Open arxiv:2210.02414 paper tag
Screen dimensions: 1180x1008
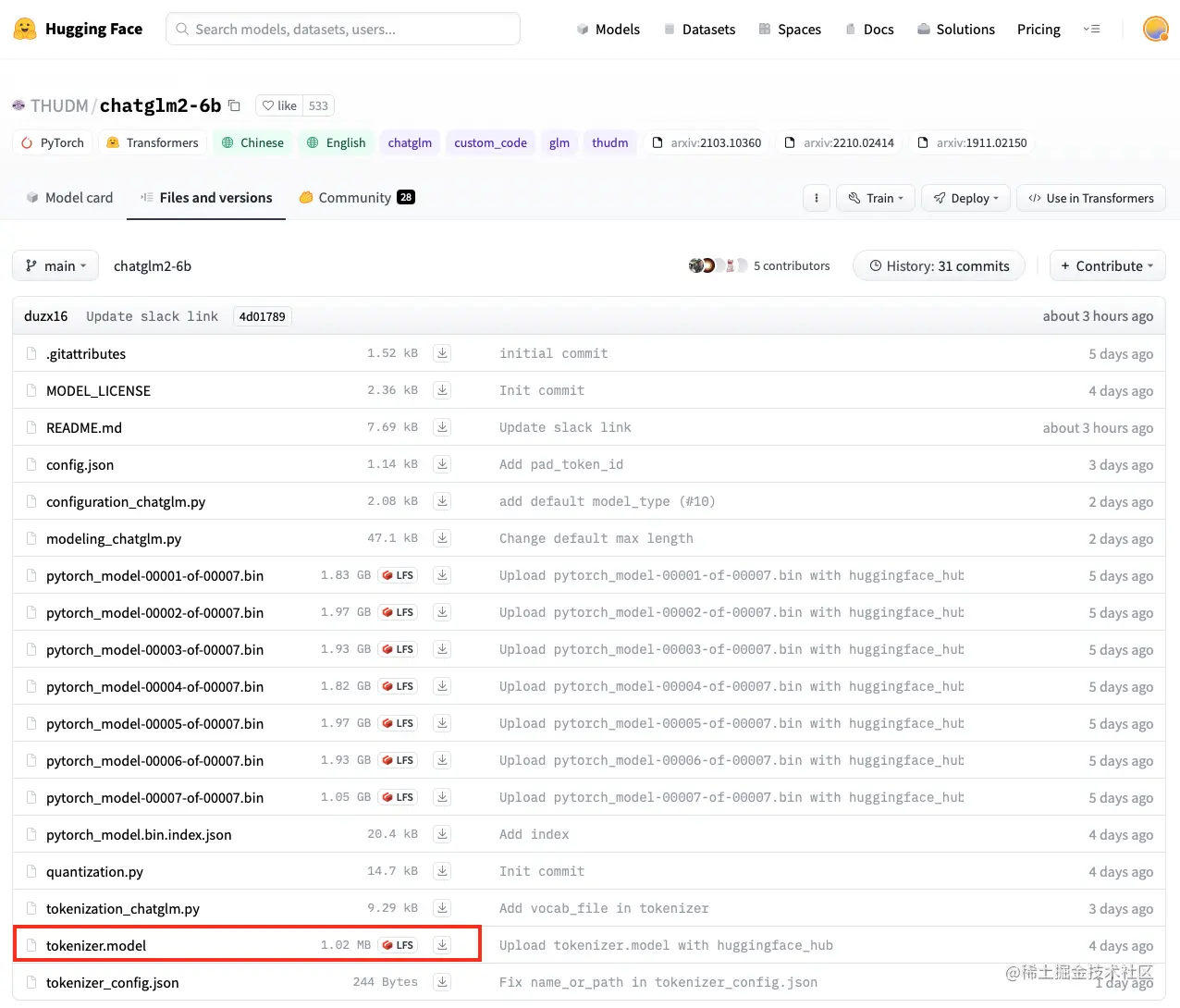[x=839, y=142]
